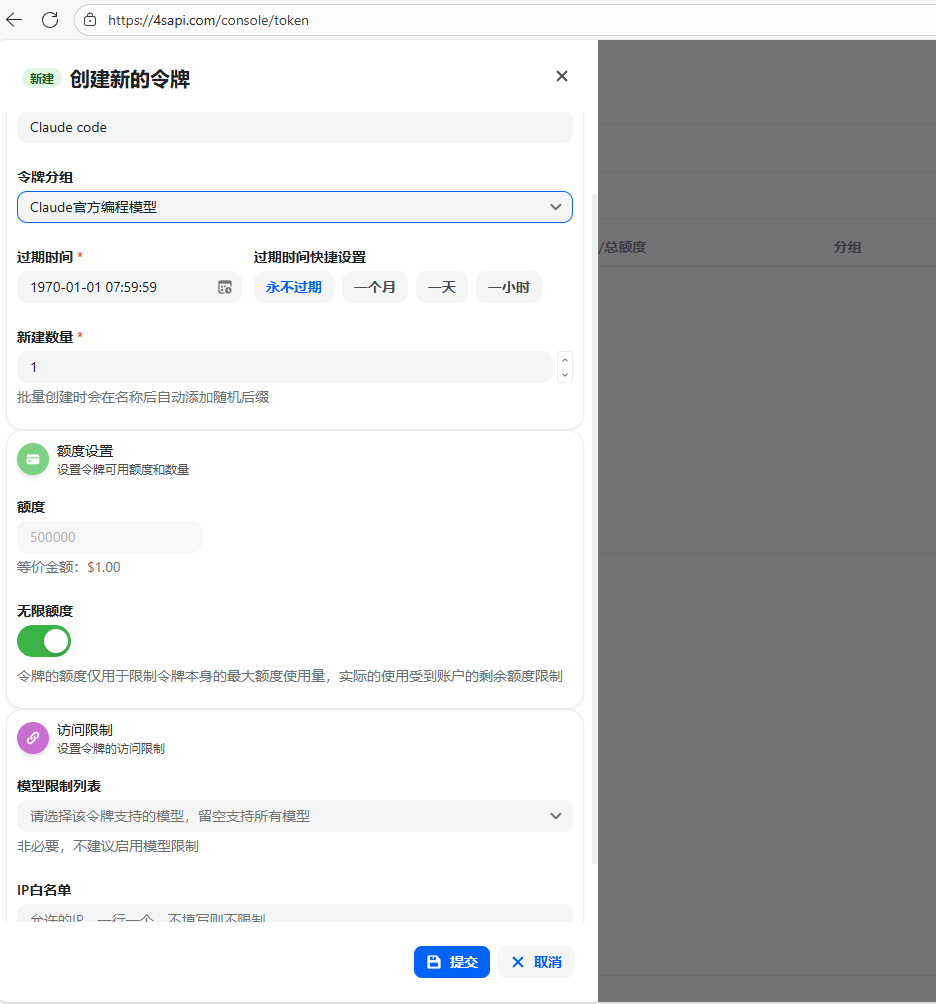Toggle the 无限额度 switch
The height and width of the screenshot is (1004, 936).
(x=44, y=641)
